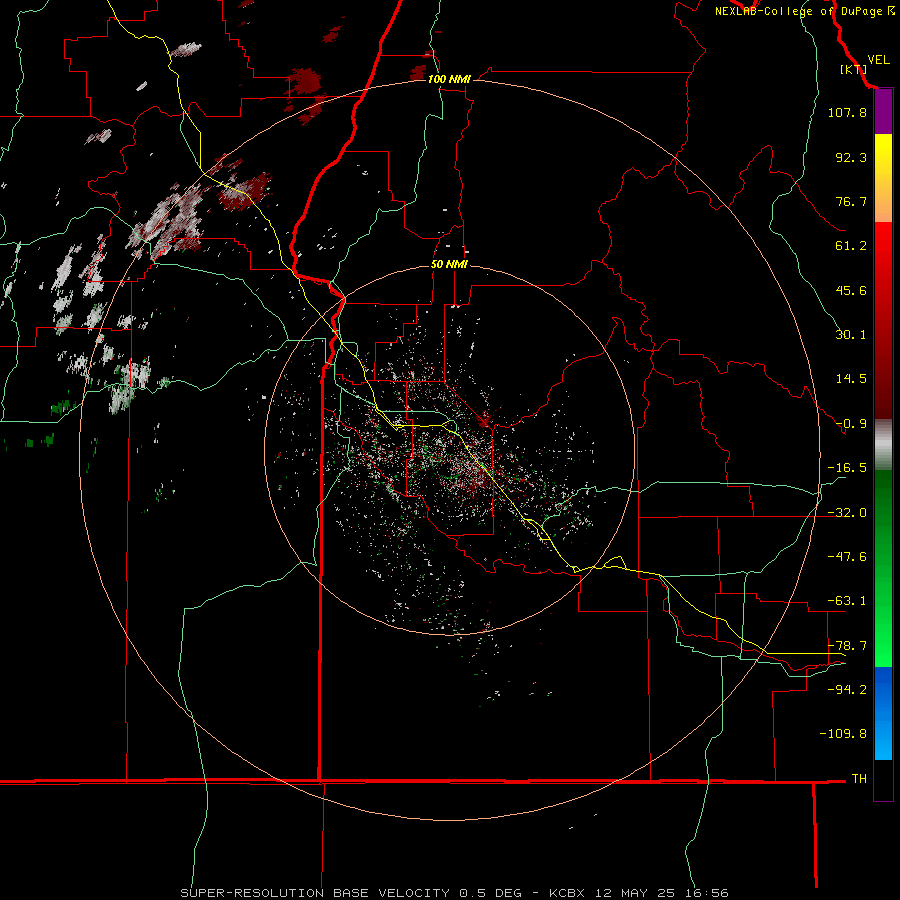Click the yellow-orange segment of the color bar
This screenshot has height=900, width=900.
883,178
